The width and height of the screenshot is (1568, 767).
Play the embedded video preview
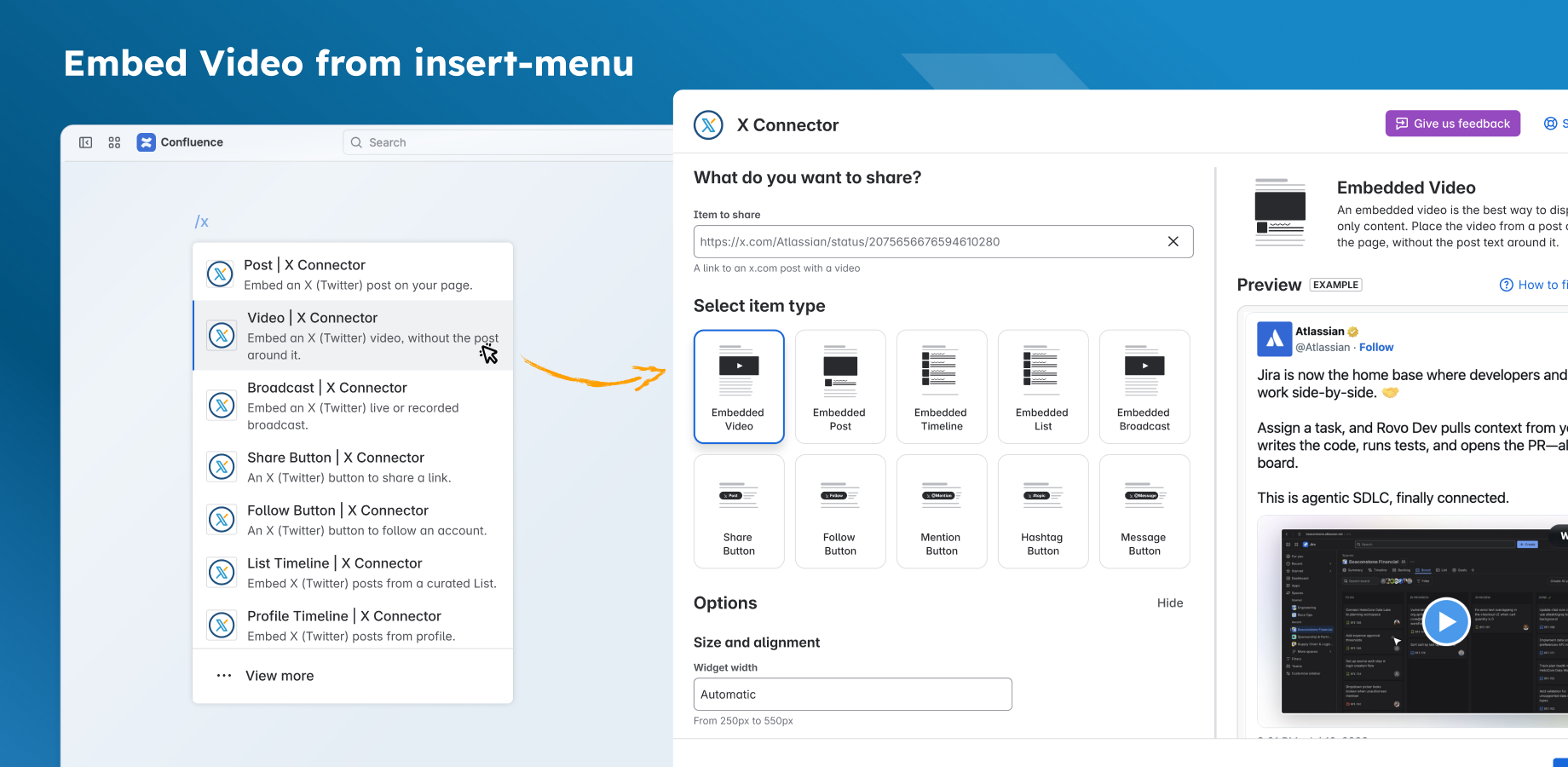tap(1446, 622)
